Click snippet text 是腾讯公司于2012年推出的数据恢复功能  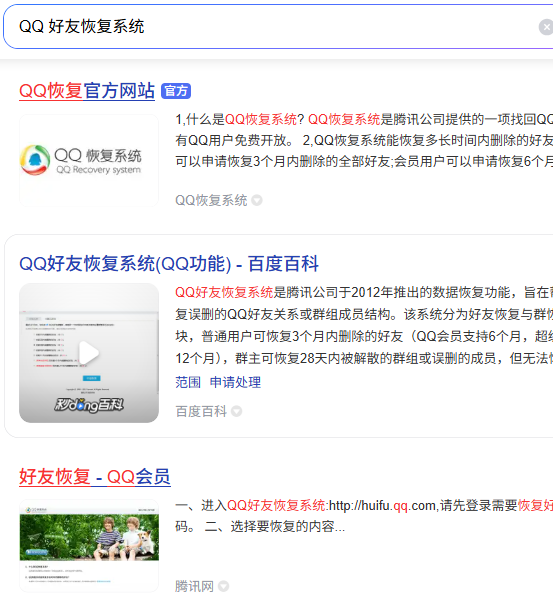point(394,293)
